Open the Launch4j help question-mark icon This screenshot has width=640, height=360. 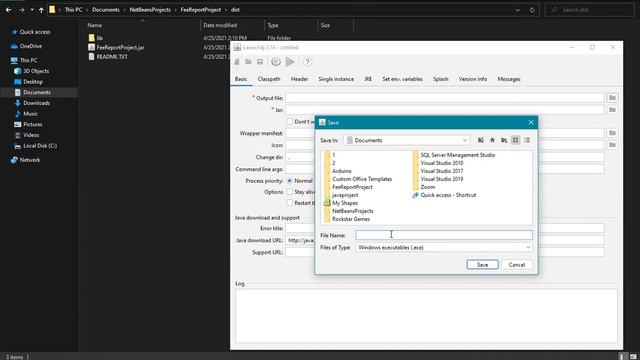[x=307, y=62]
